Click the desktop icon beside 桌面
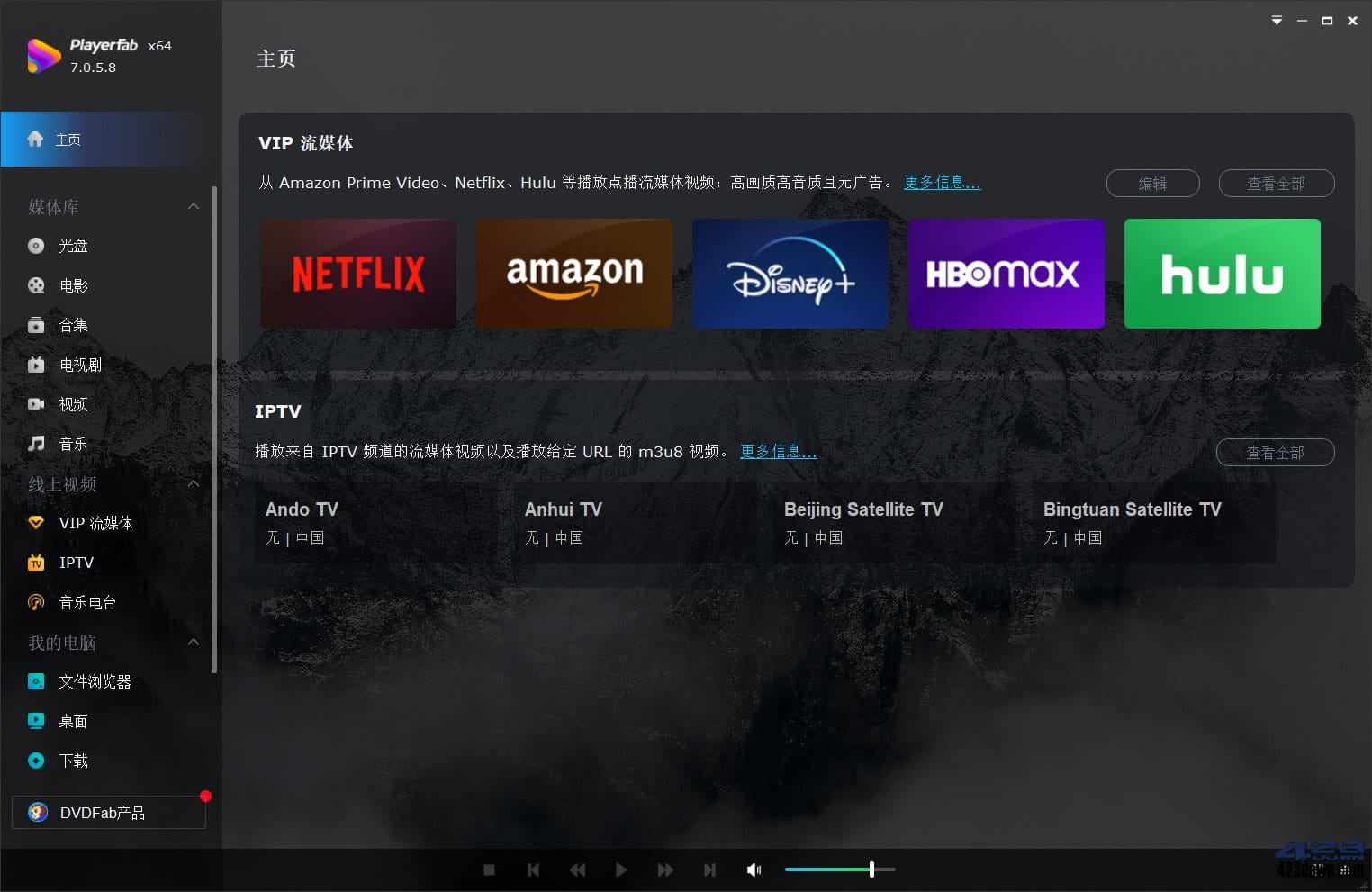The height and width of the screenshot is (892, 1372). (x=36, y=721)
